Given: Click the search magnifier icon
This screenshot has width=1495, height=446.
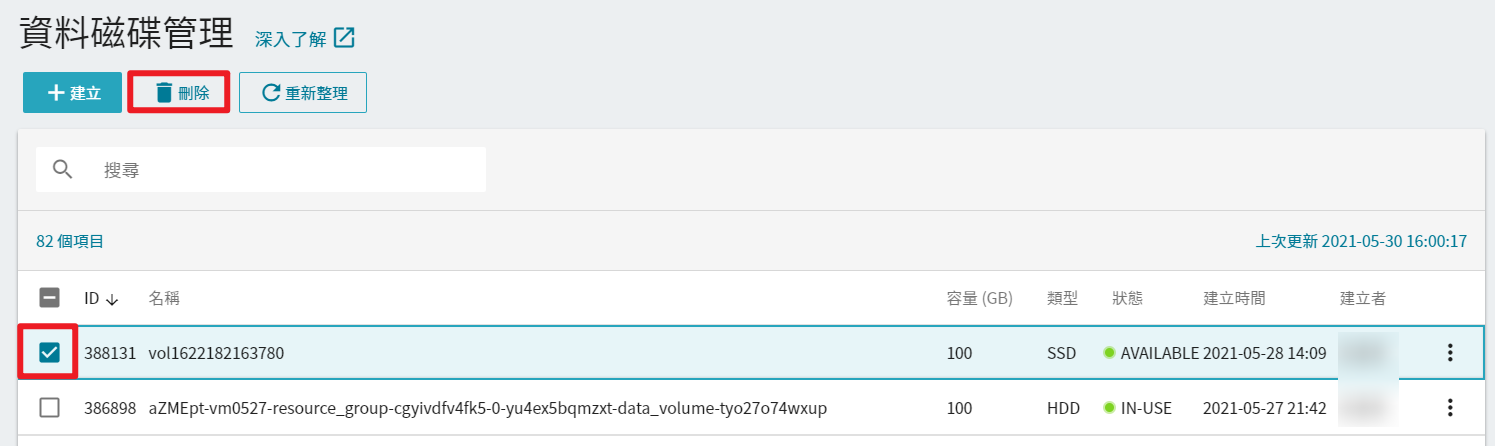Looking at the screenshot, I should pos(63,170).
